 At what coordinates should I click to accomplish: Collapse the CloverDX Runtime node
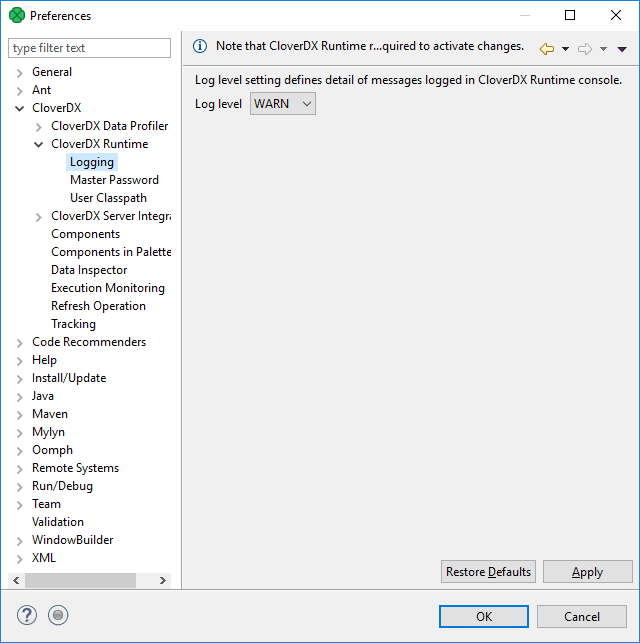39,145
